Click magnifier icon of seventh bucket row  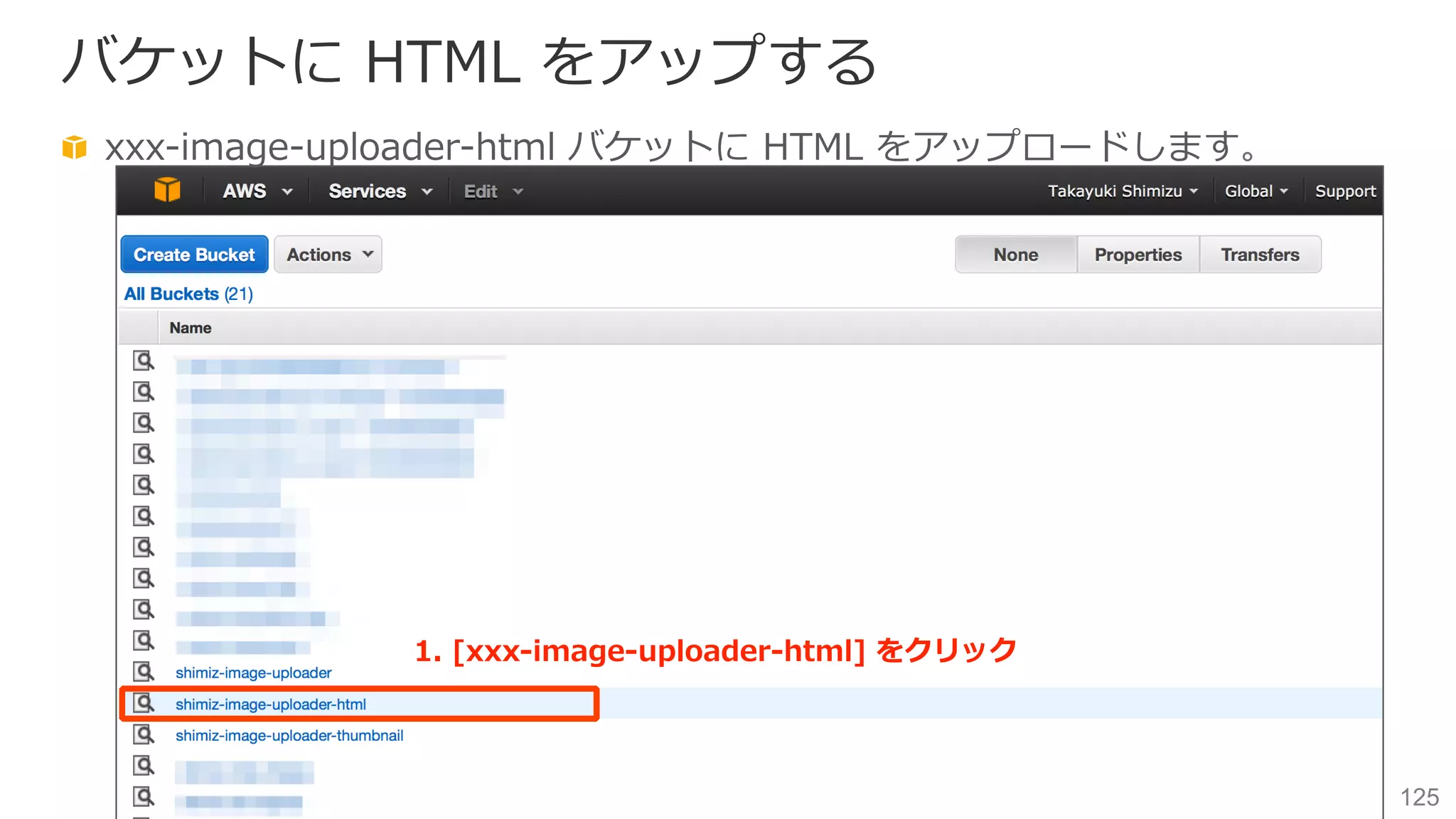pos(144,547)
